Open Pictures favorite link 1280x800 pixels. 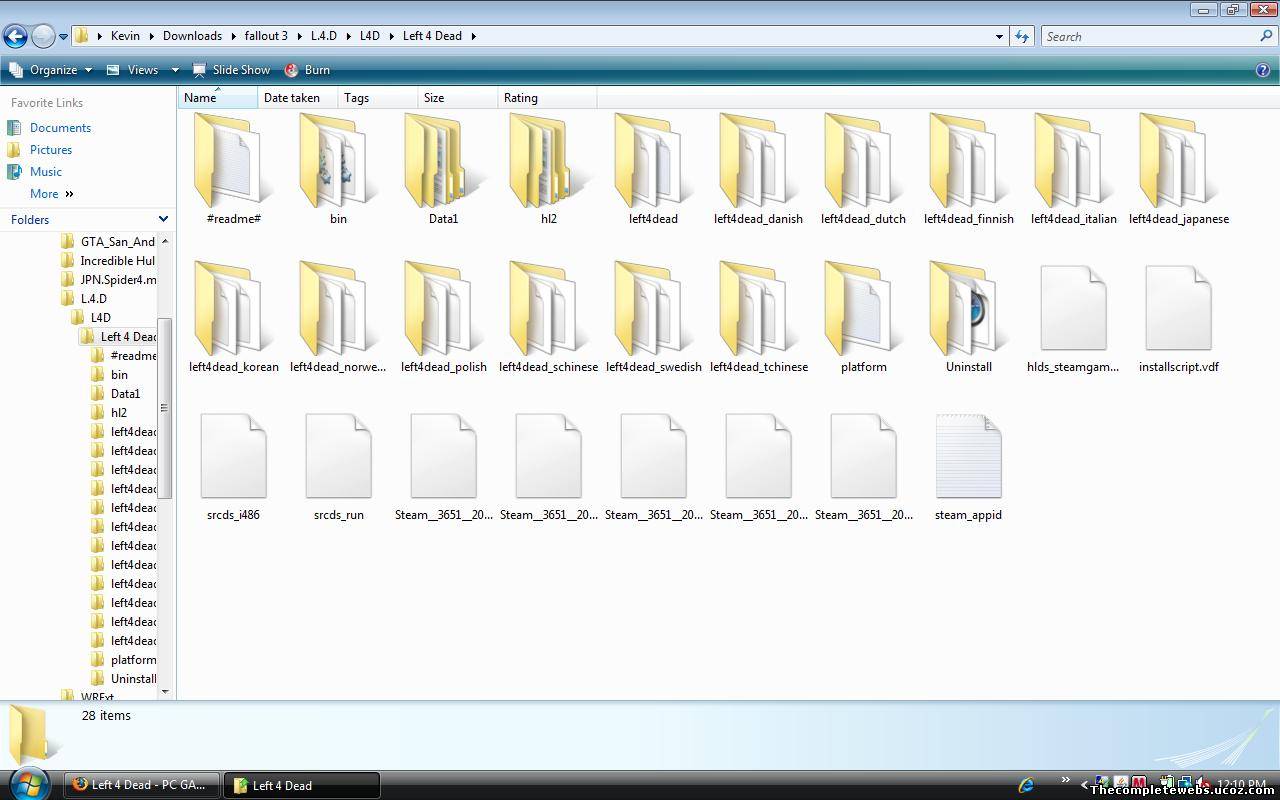coord(51,150)
